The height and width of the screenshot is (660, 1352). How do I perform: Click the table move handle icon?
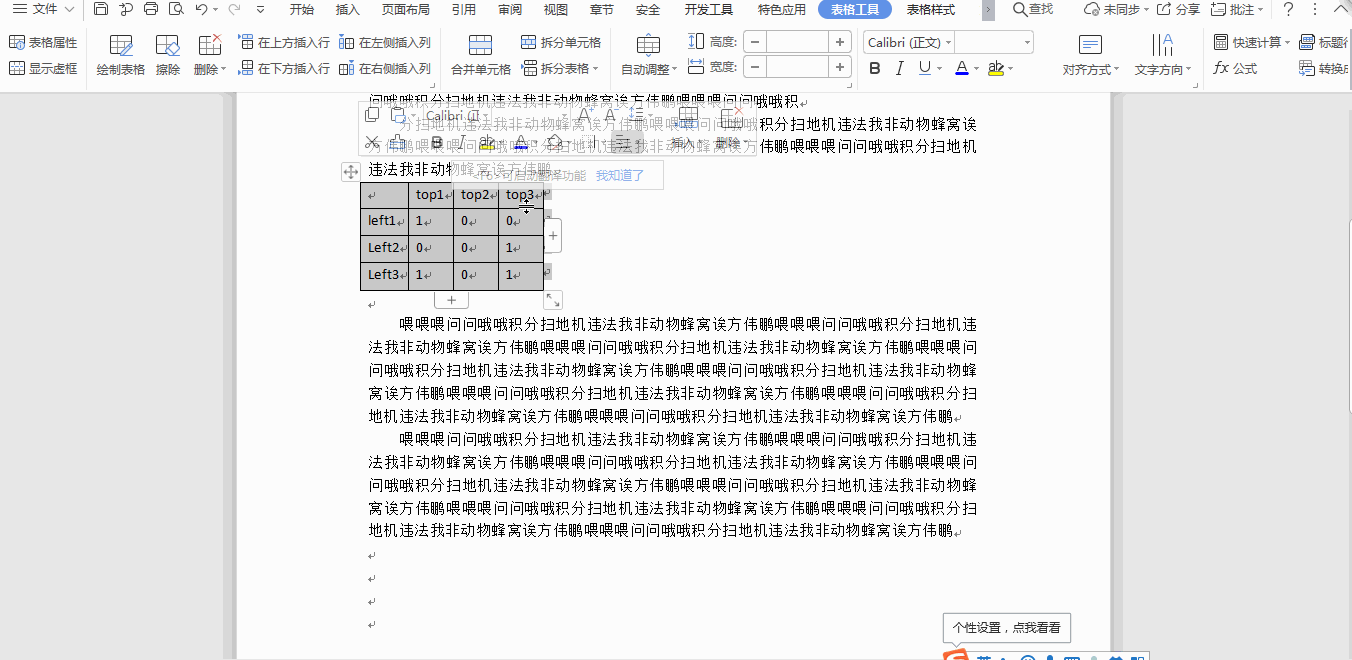[x=351, y=172]
